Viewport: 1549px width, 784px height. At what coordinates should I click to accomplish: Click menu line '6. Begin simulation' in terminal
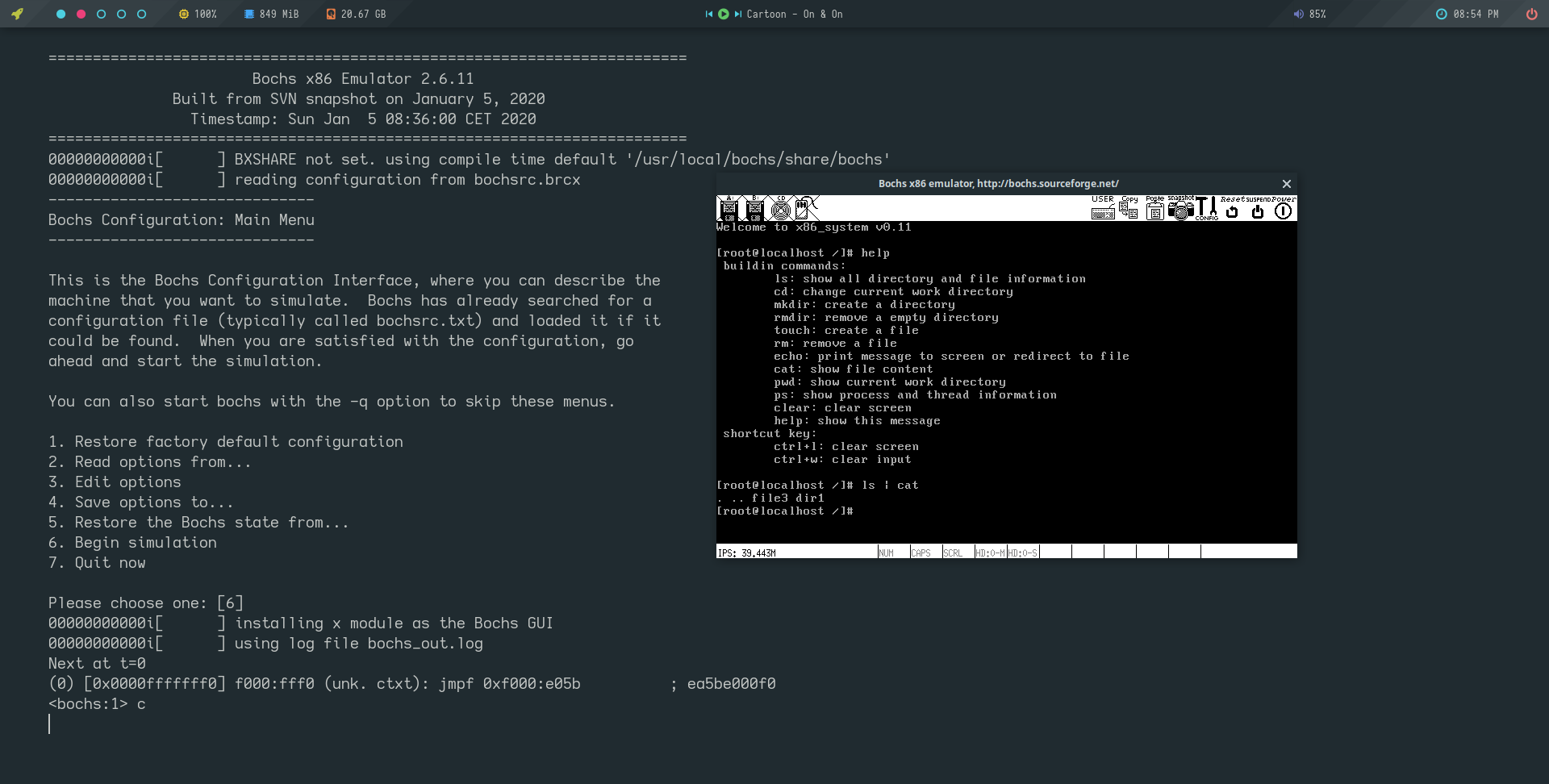[x=132, y=543]
